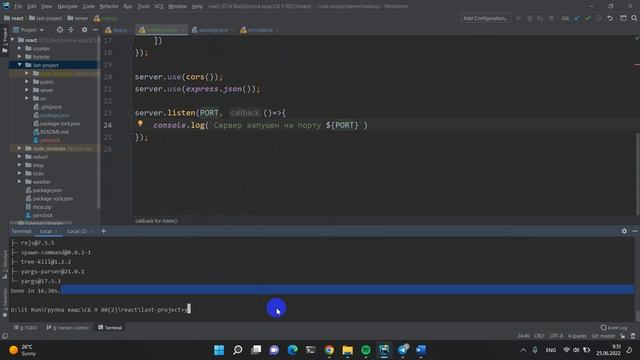
Task: Click the Rollback undo arrow icon
Action: tap(610, 18)
